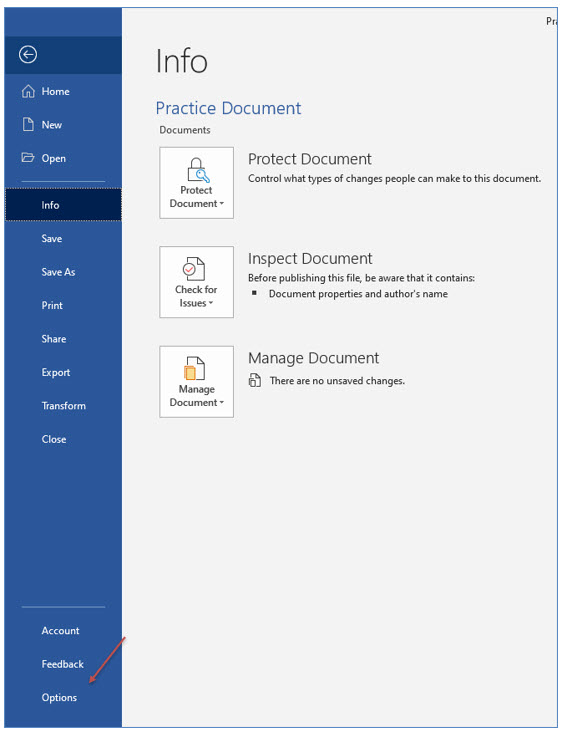570x734 pixels.
Task: Expand the Manage Document dropdown arrow
Action: point(221,403)
